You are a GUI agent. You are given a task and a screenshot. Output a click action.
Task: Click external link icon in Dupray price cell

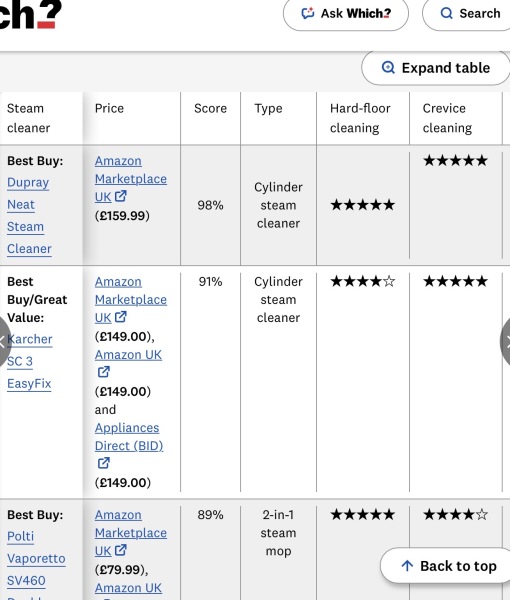[x=121, y=196]
